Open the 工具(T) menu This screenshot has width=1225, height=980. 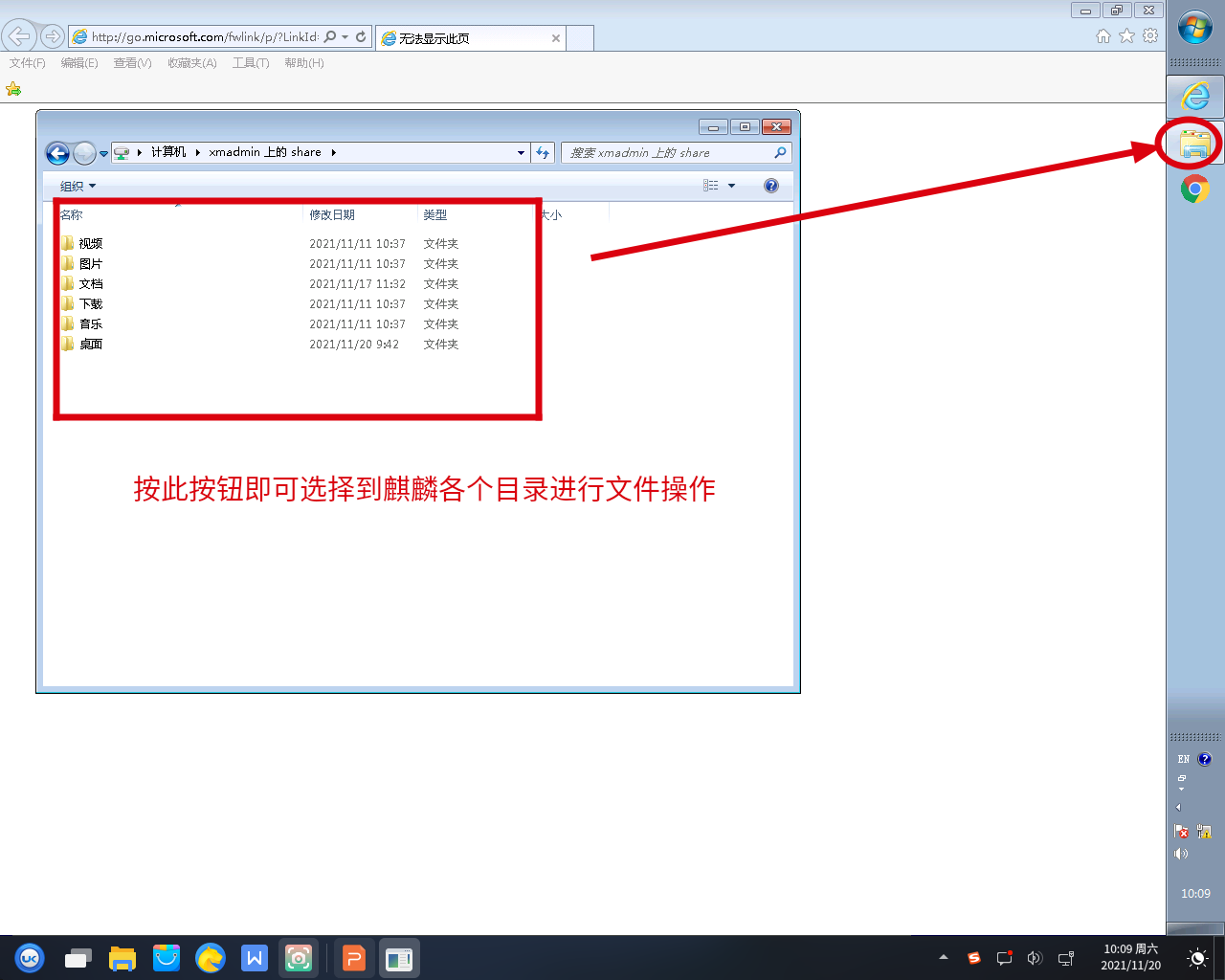(x=251, y=63)
